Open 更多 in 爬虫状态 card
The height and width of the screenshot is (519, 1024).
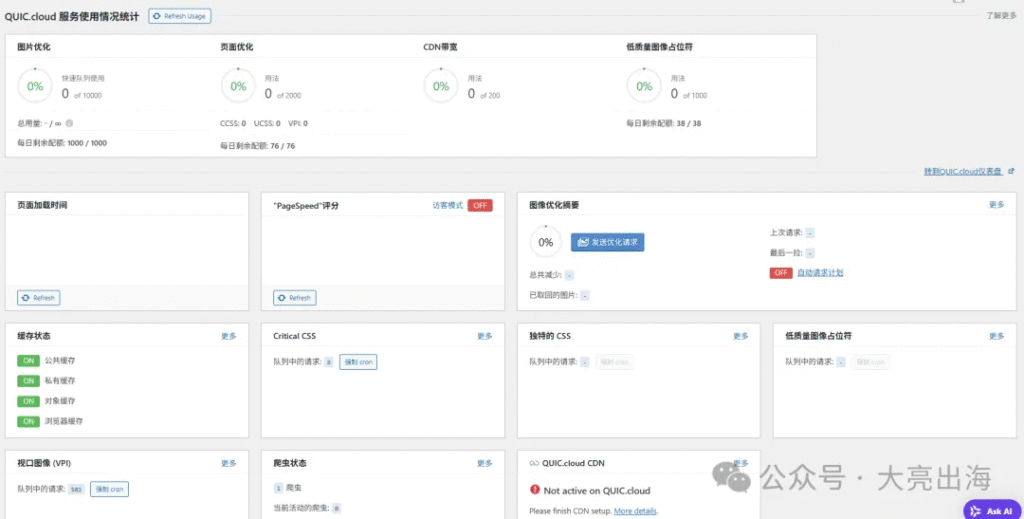[485, 464]
